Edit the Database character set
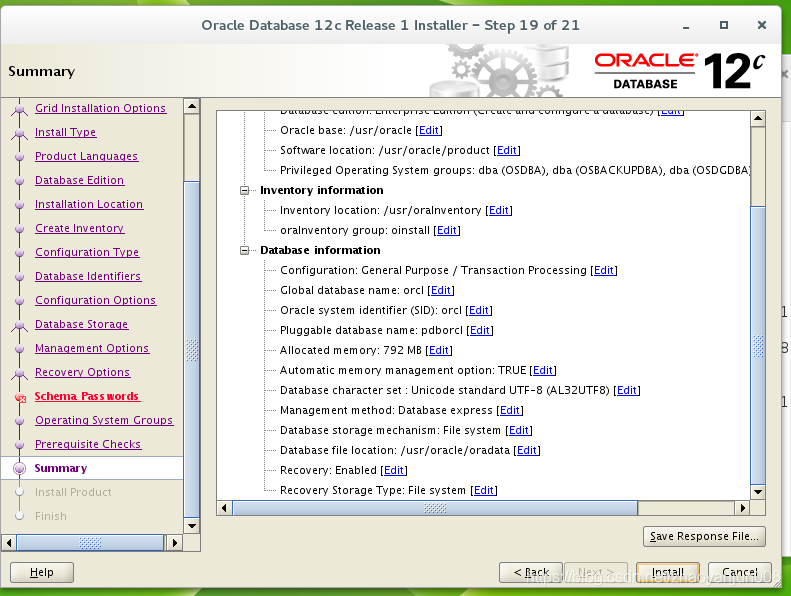This screenshot has width=791, height=596. (x=627, y=390)
